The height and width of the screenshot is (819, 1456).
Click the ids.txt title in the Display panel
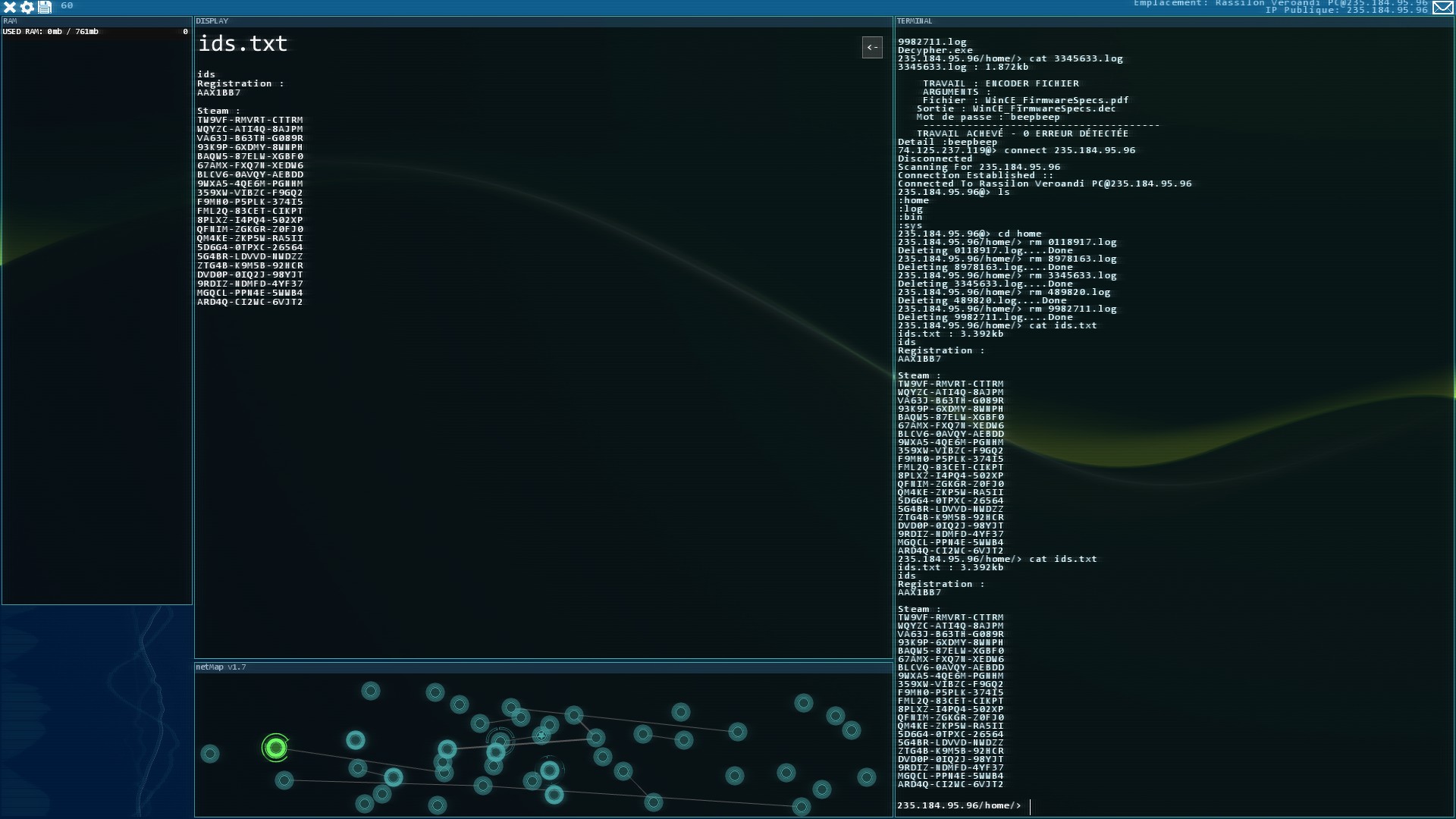[243, 44]
